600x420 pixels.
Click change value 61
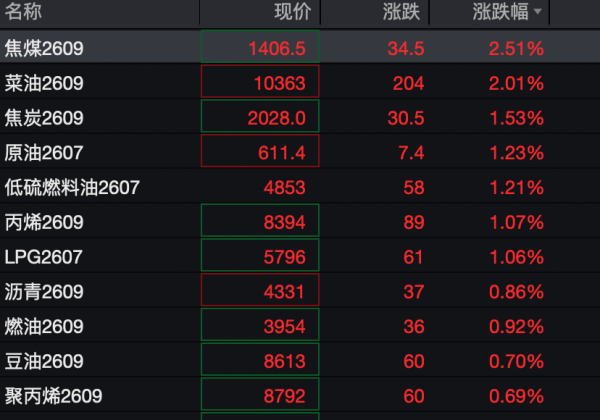(x=413, y=257)
